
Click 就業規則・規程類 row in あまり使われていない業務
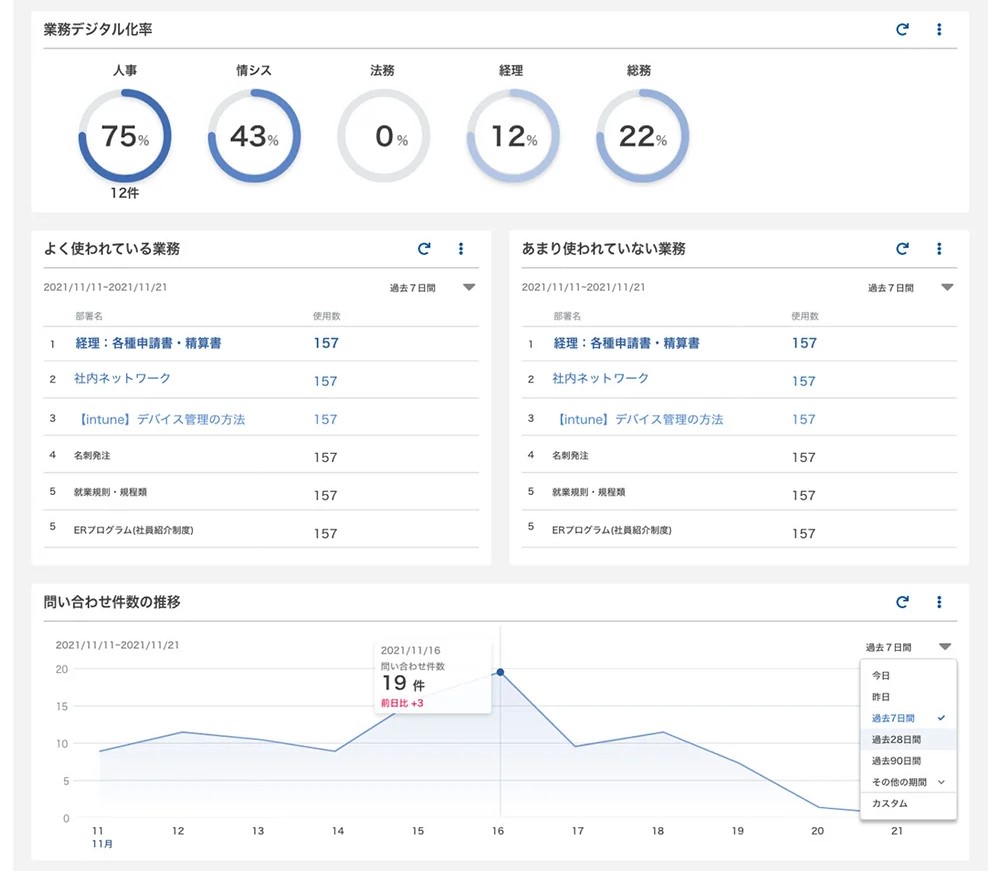click(739, 492)
